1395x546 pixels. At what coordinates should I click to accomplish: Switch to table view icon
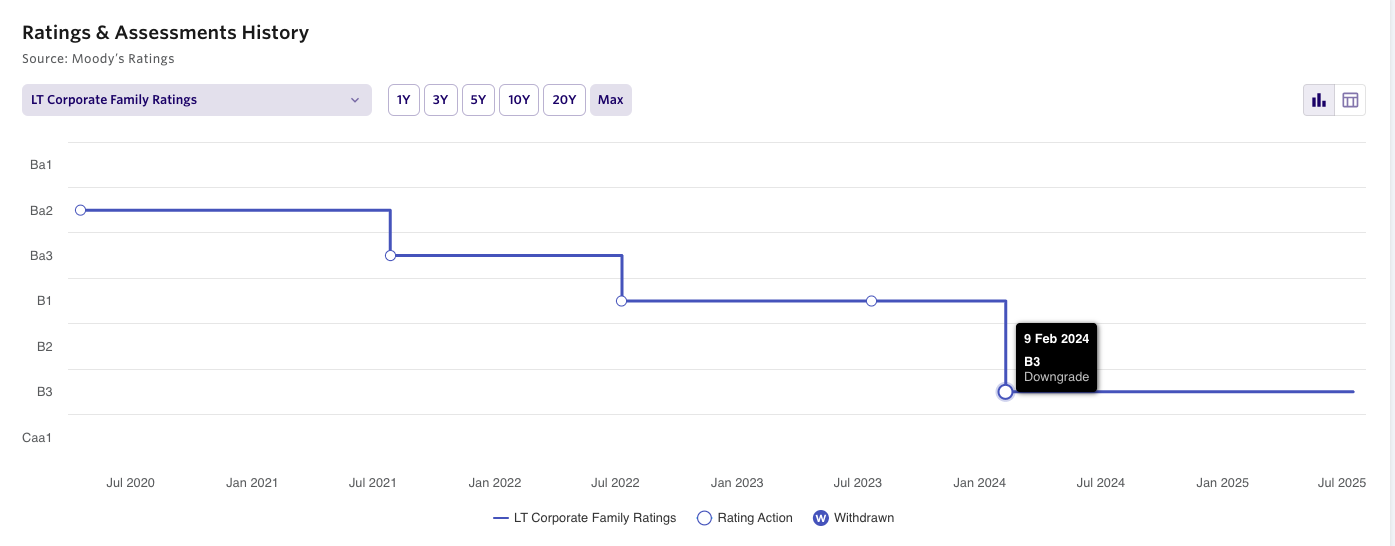[1350, 100]
